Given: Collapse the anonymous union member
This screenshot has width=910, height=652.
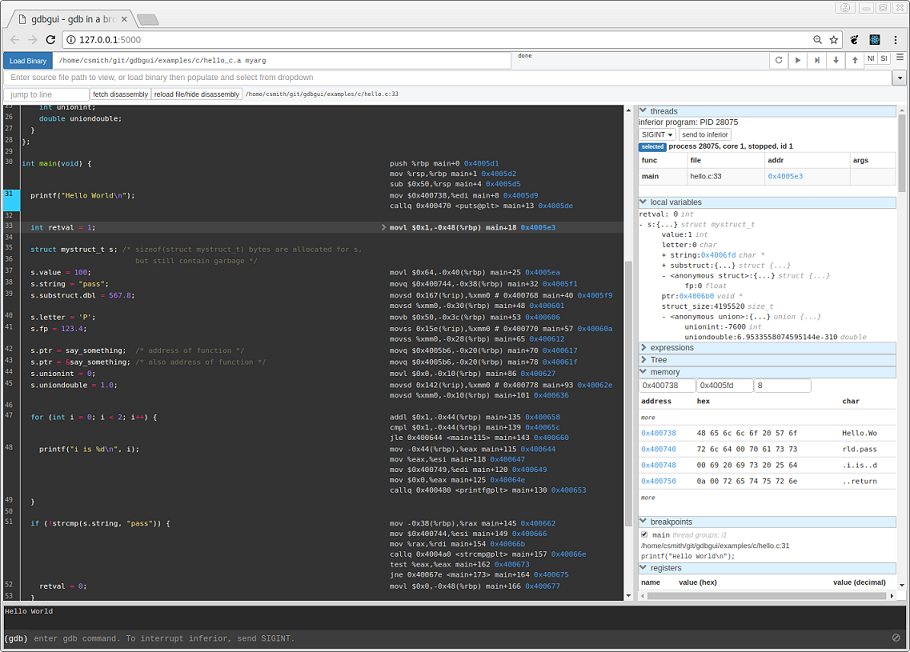Looking at the screenshot, I should tap(664, 316).
